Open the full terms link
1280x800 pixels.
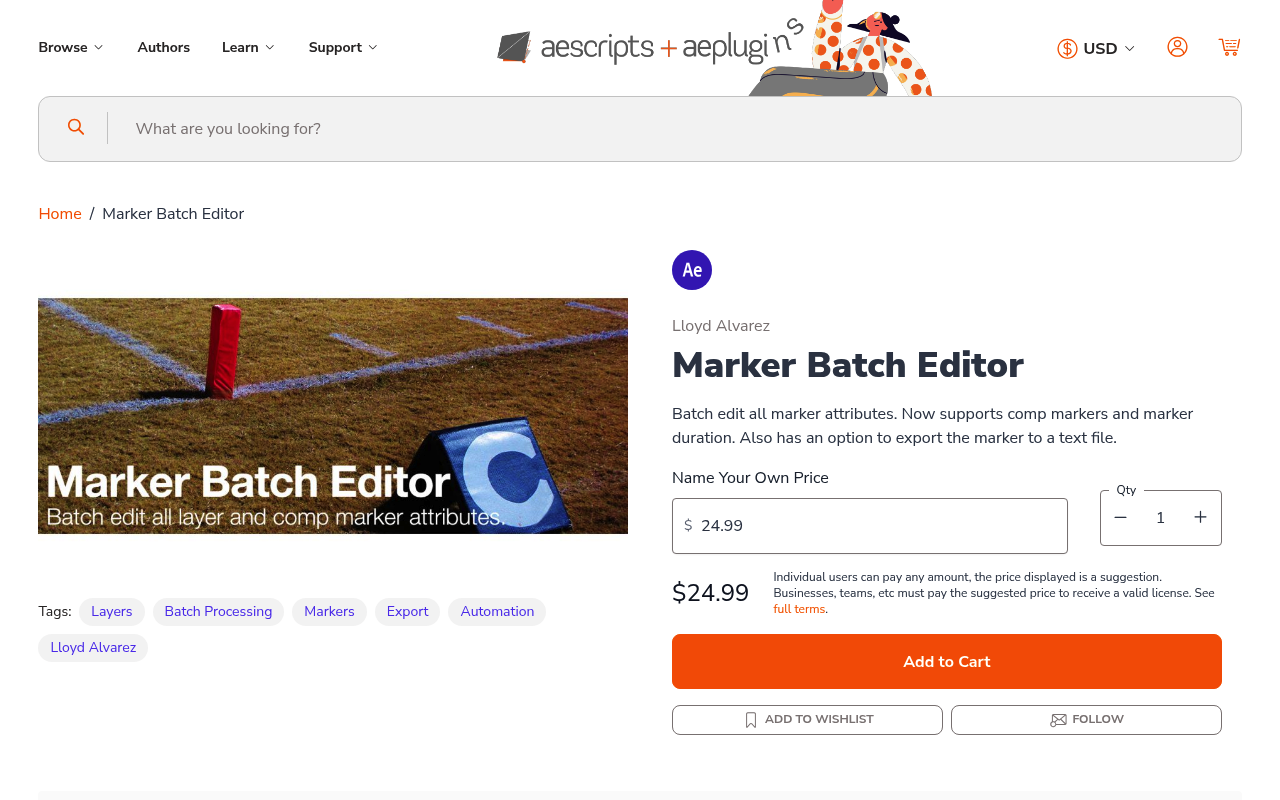click(798, 608)
